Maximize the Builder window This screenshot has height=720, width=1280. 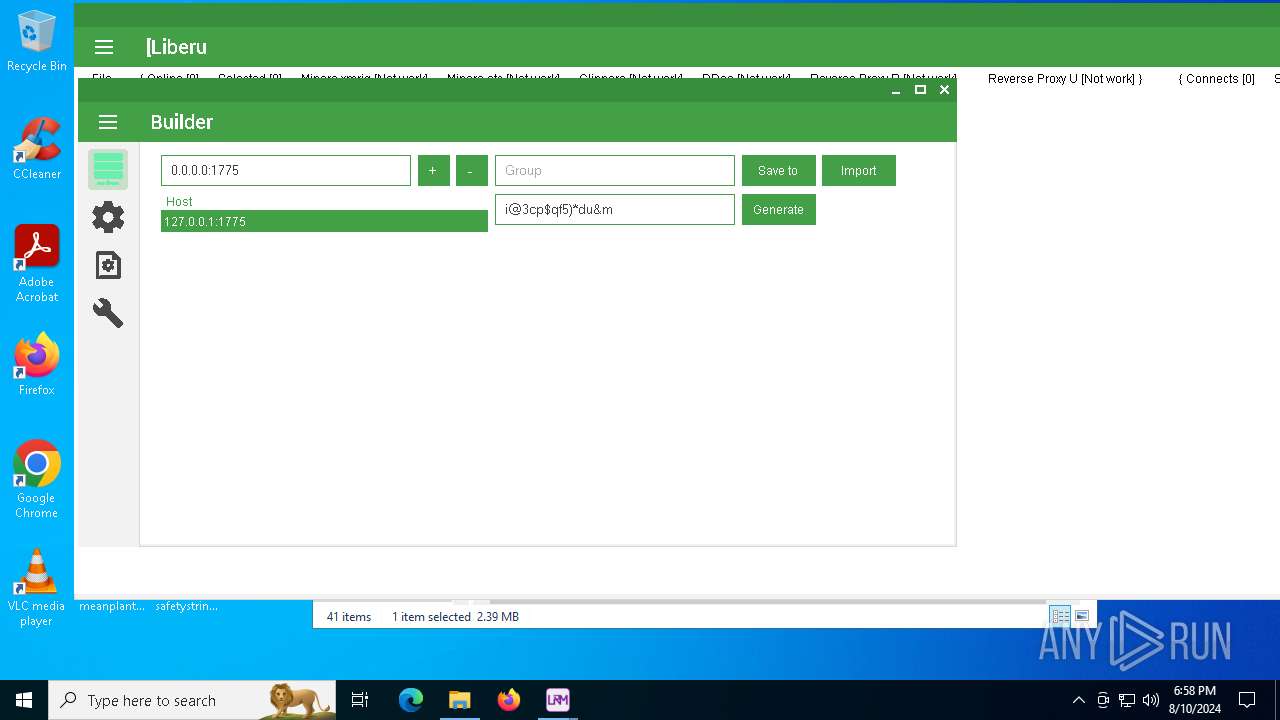[x=920, y=90]
